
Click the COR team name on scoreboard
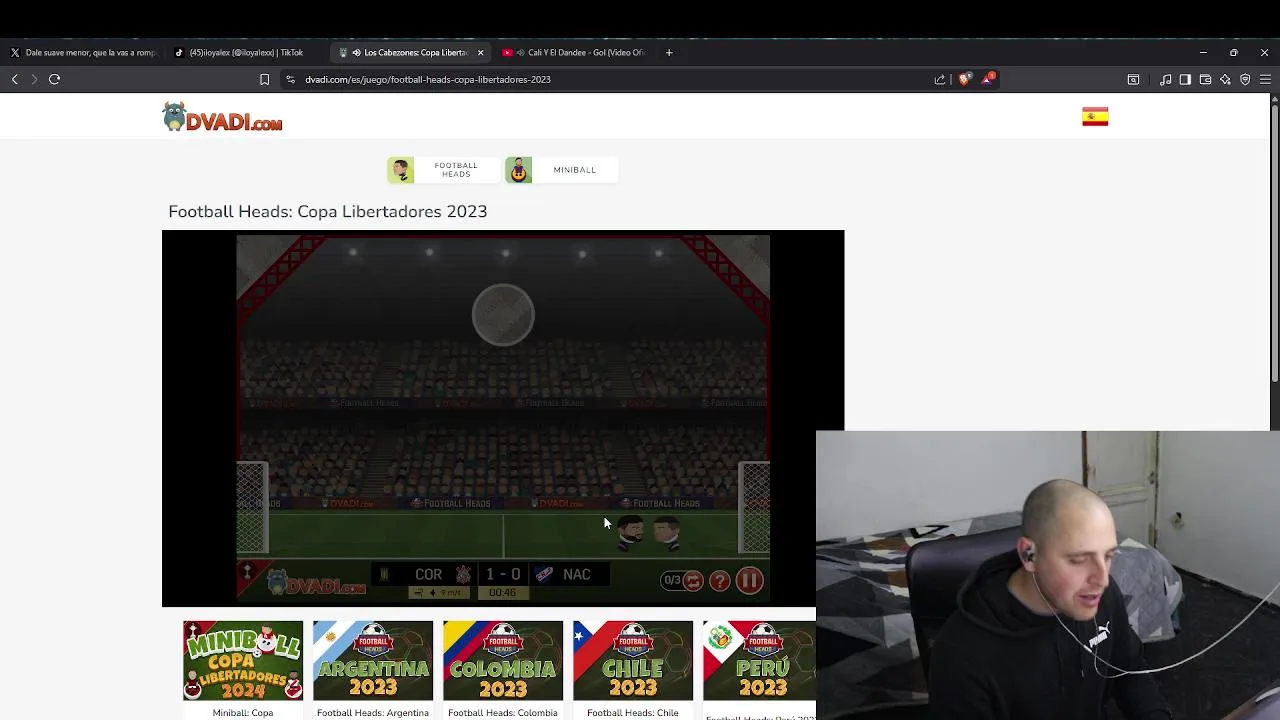pos(428,574)
